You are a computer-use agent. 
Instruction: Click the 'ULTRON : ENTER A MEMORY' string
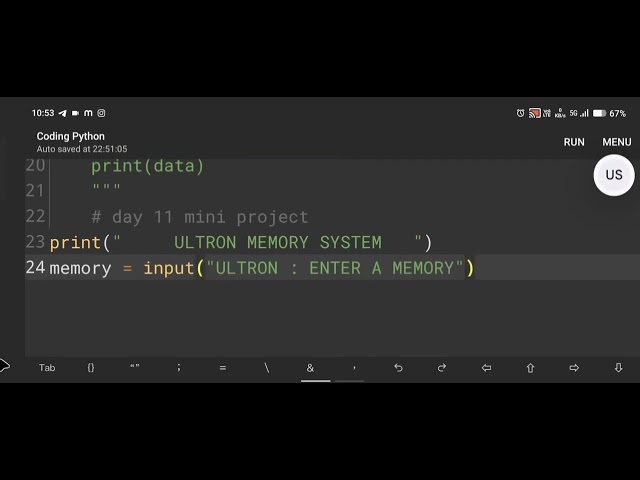(335, 268)
